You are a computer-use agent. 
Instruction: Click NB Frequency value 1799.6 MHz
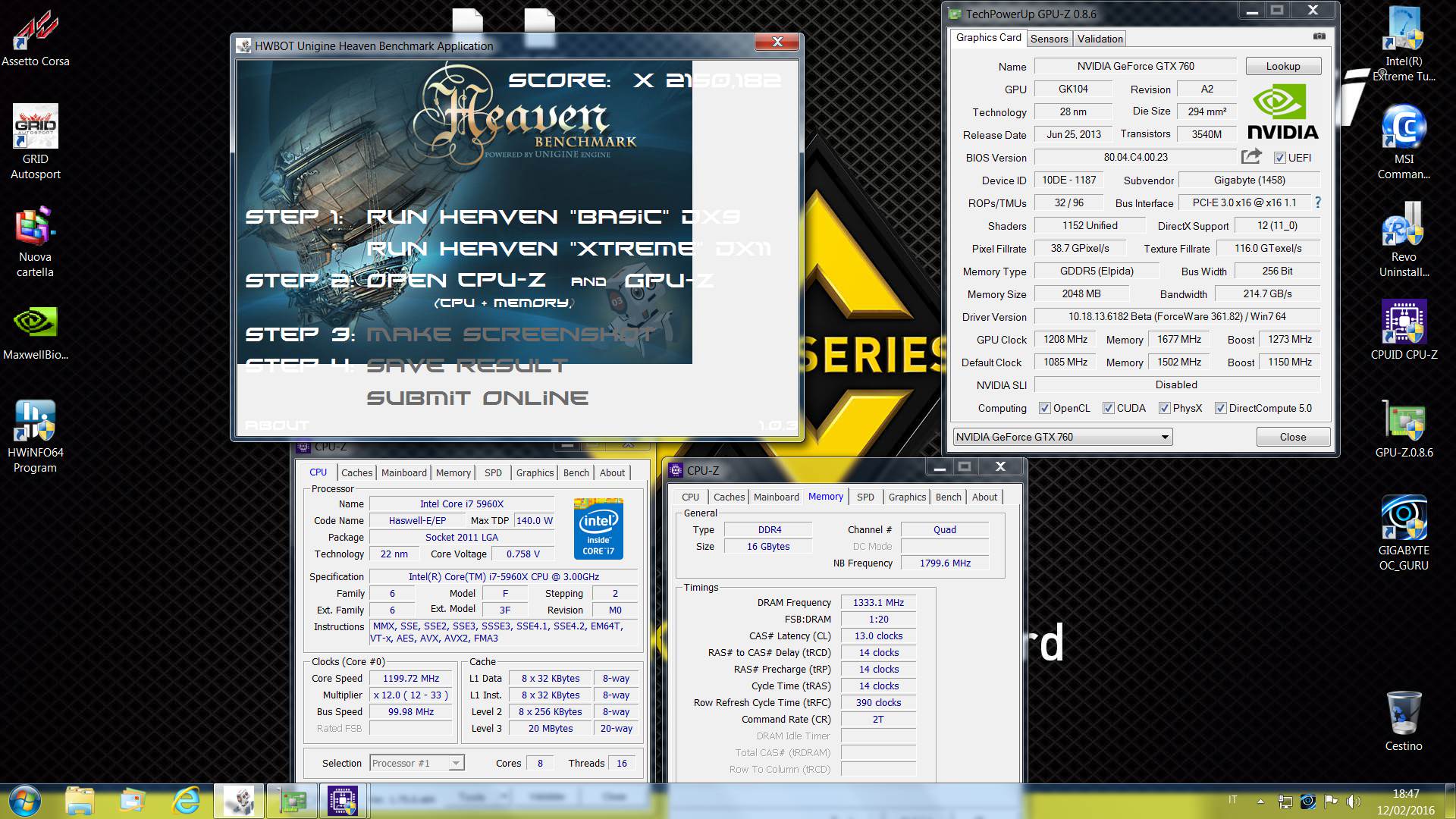(x=945, y=563)
